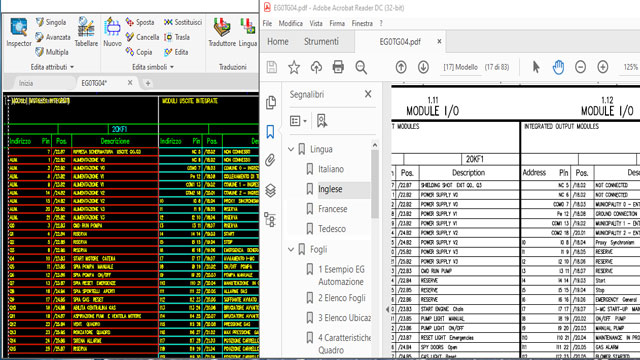Toggle the bookmarks panel icon
The height and width of the screenshot is (360, 640).
pyautogui.click(x=270, y=132)
